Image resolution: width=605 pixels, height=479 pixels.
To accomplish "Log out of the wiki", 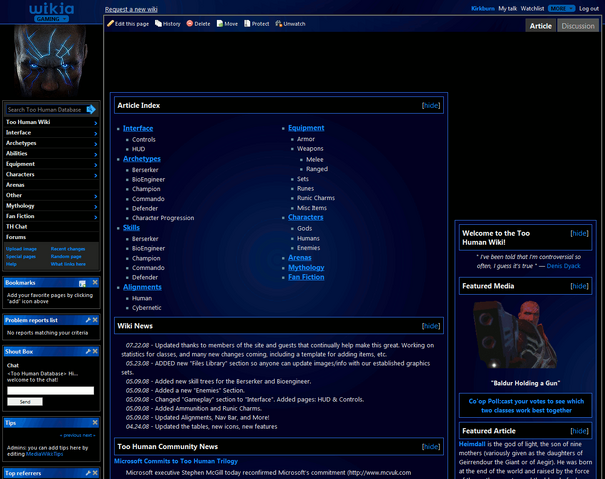I will [x=589, y=8].
